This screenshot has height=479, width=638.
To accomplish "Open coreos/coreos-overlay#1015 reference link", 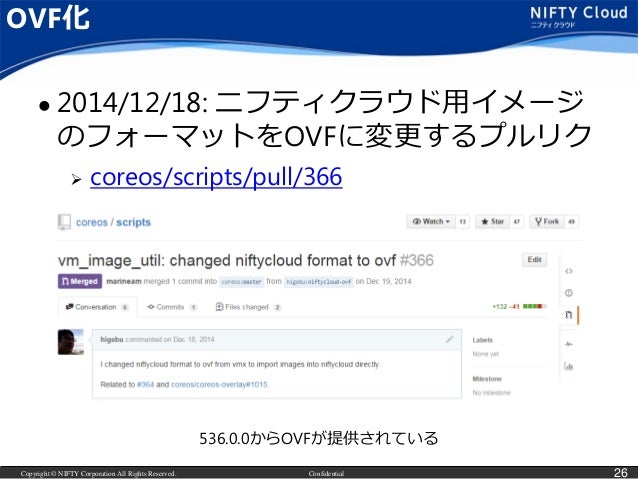I will click(x=219, y=385).
